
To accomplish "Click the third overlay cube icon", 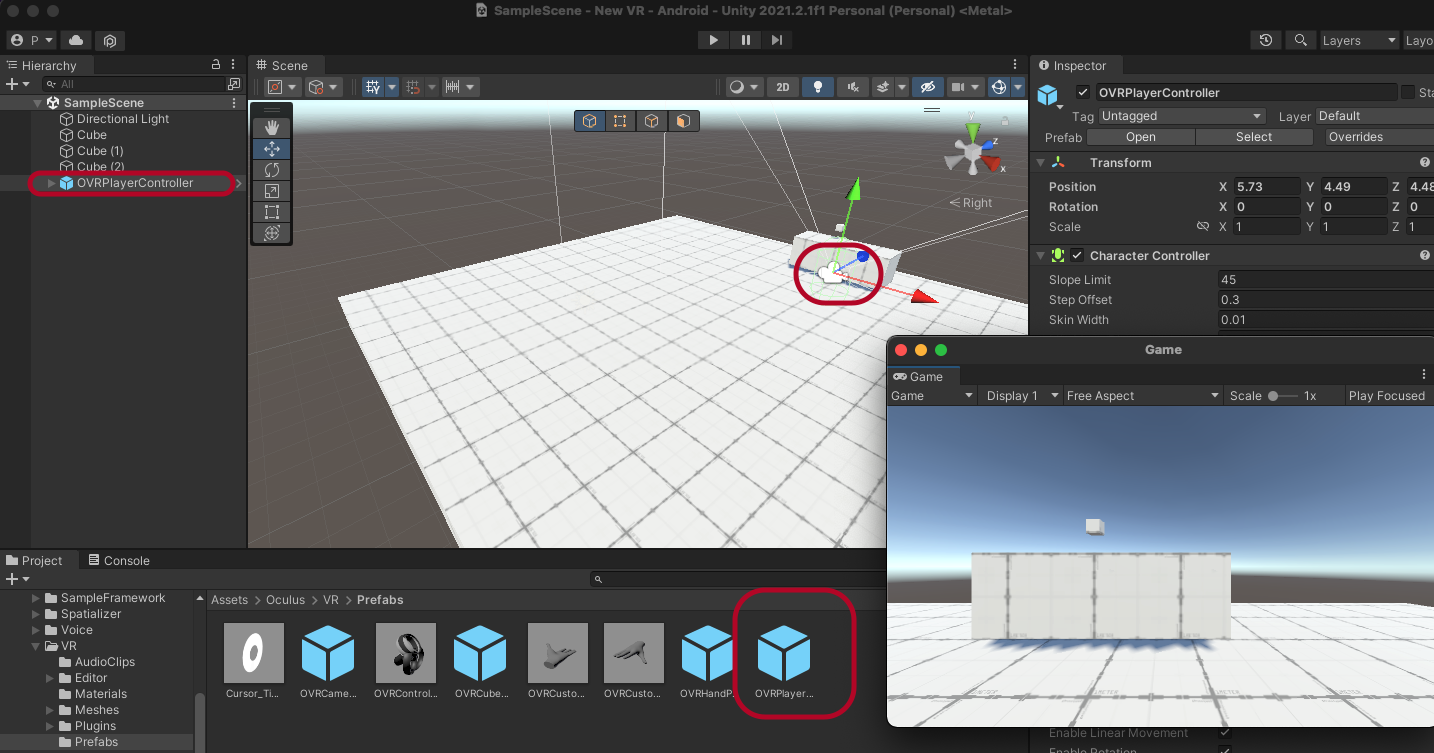I will [652, 121].
